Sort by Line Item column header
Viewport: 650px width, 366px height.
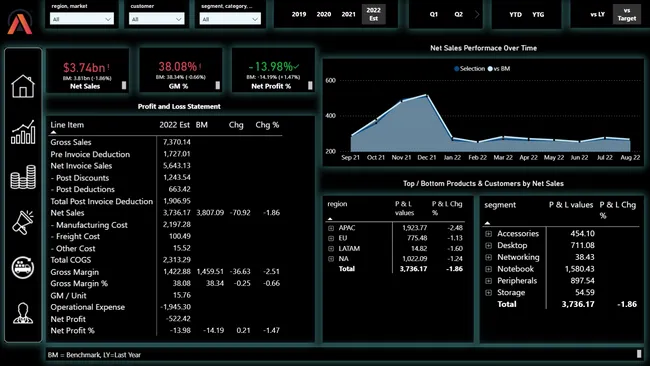tap(67, 125)
